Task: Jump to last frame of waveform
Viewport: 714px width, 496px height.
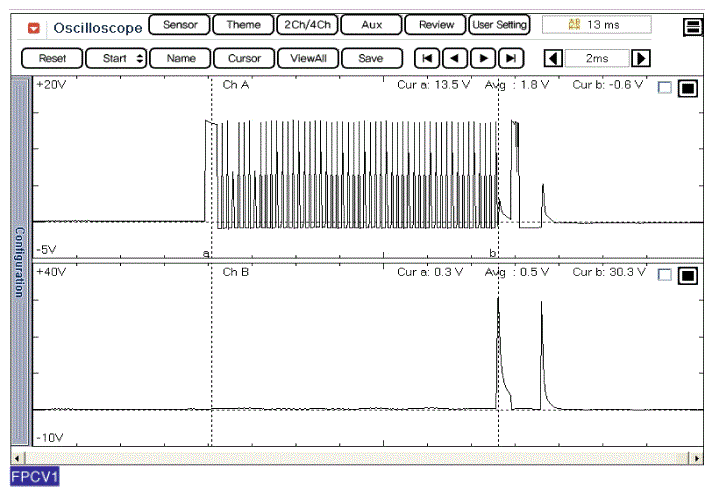Action: point(511,59)
